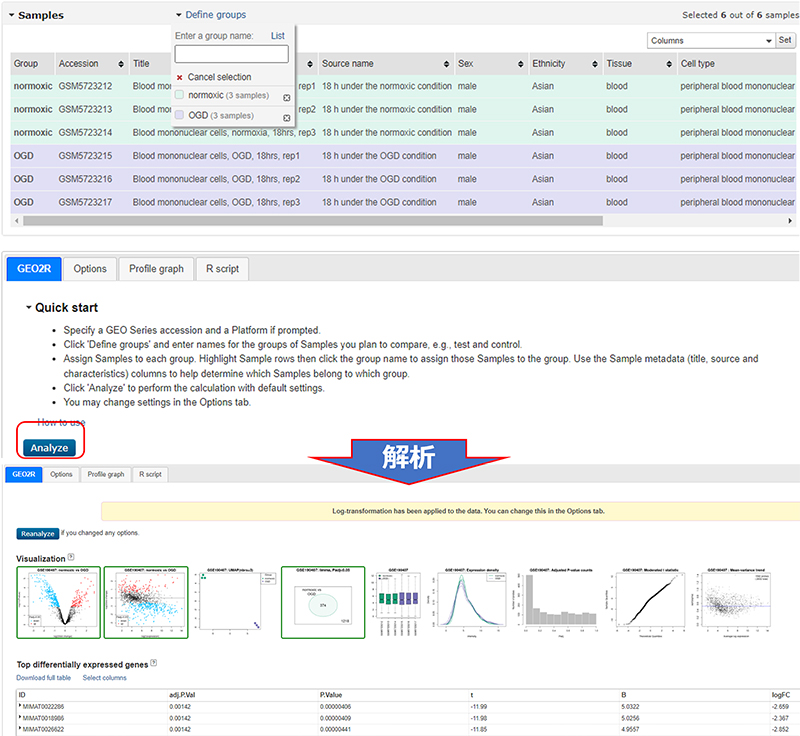The height and width of the screenshot is (736, 800).
Task: Open the Profile graph tab above Reanalyze
Action: pyautogui.click(x=106, y=474)
